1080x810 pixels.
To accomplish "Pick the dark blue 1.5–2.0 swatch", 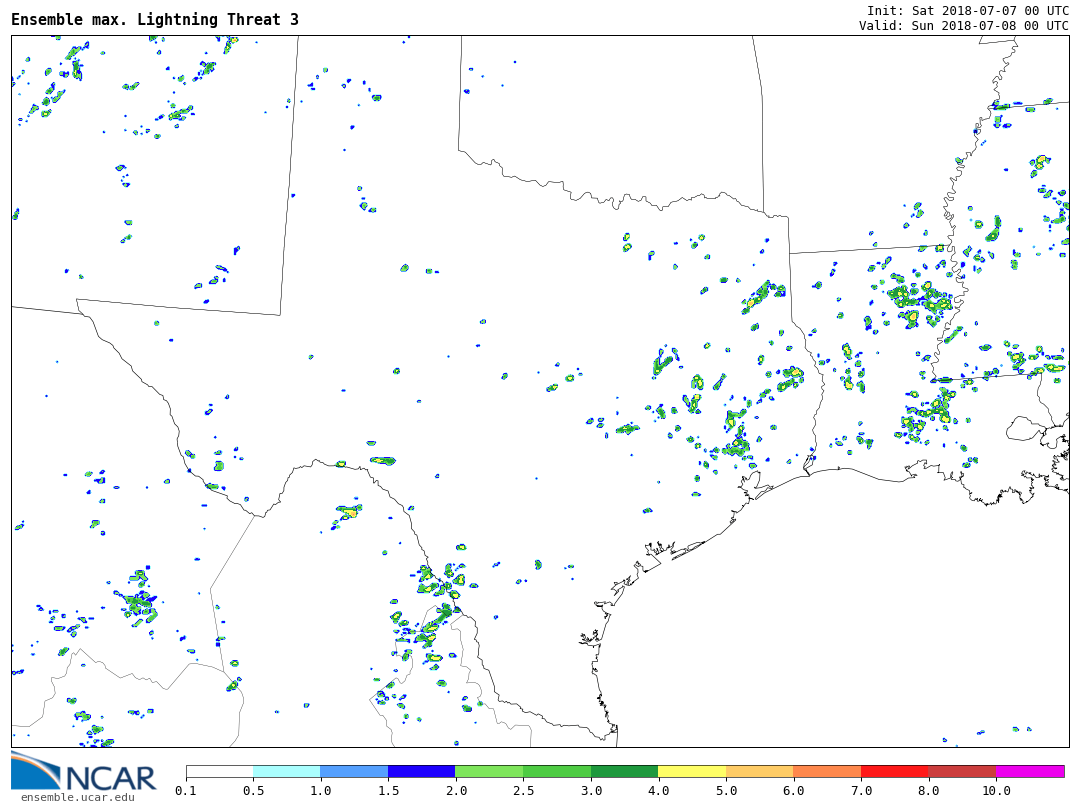I will (x=422, y=771).
